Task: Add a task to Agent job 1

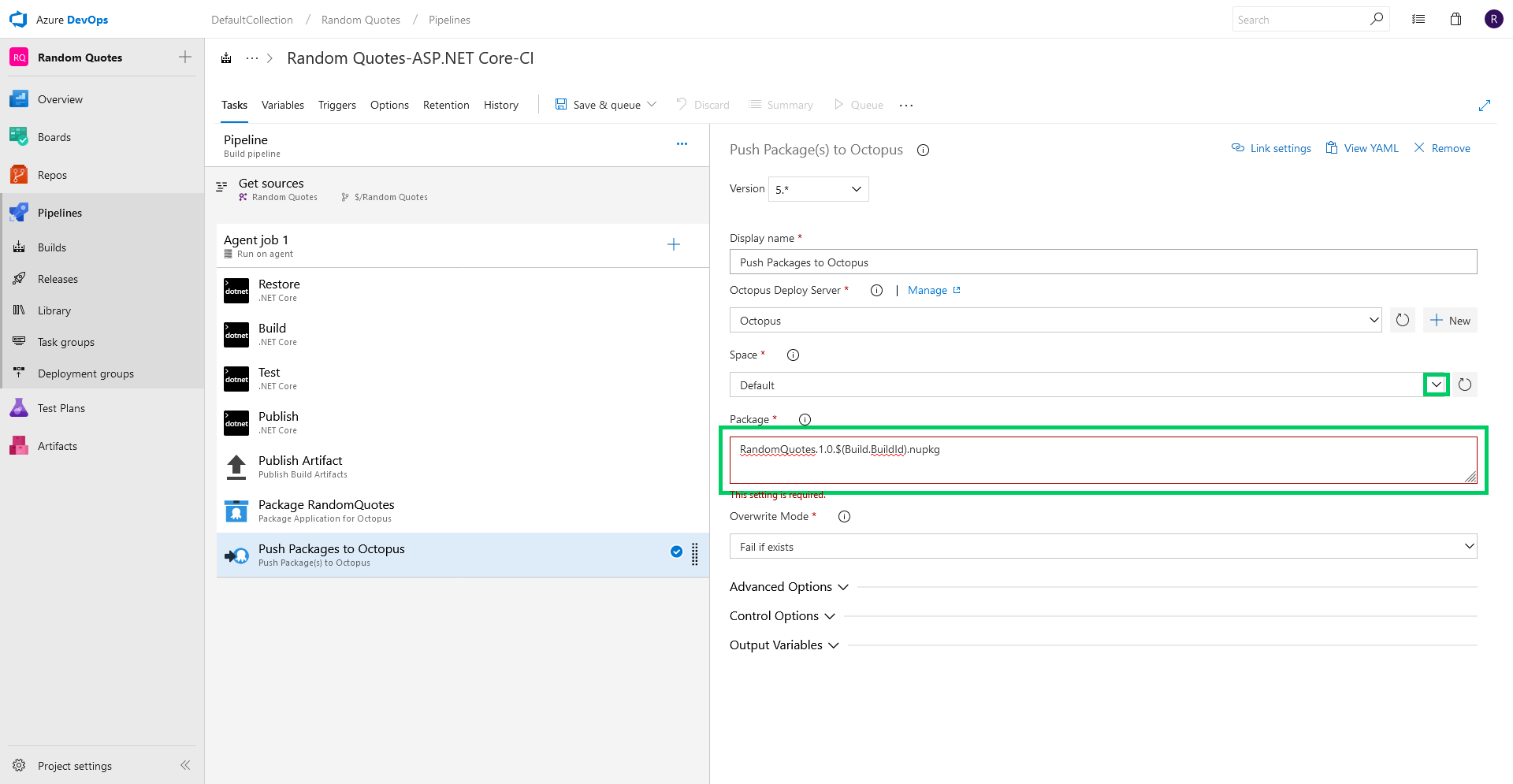Action: pos(674,244)
